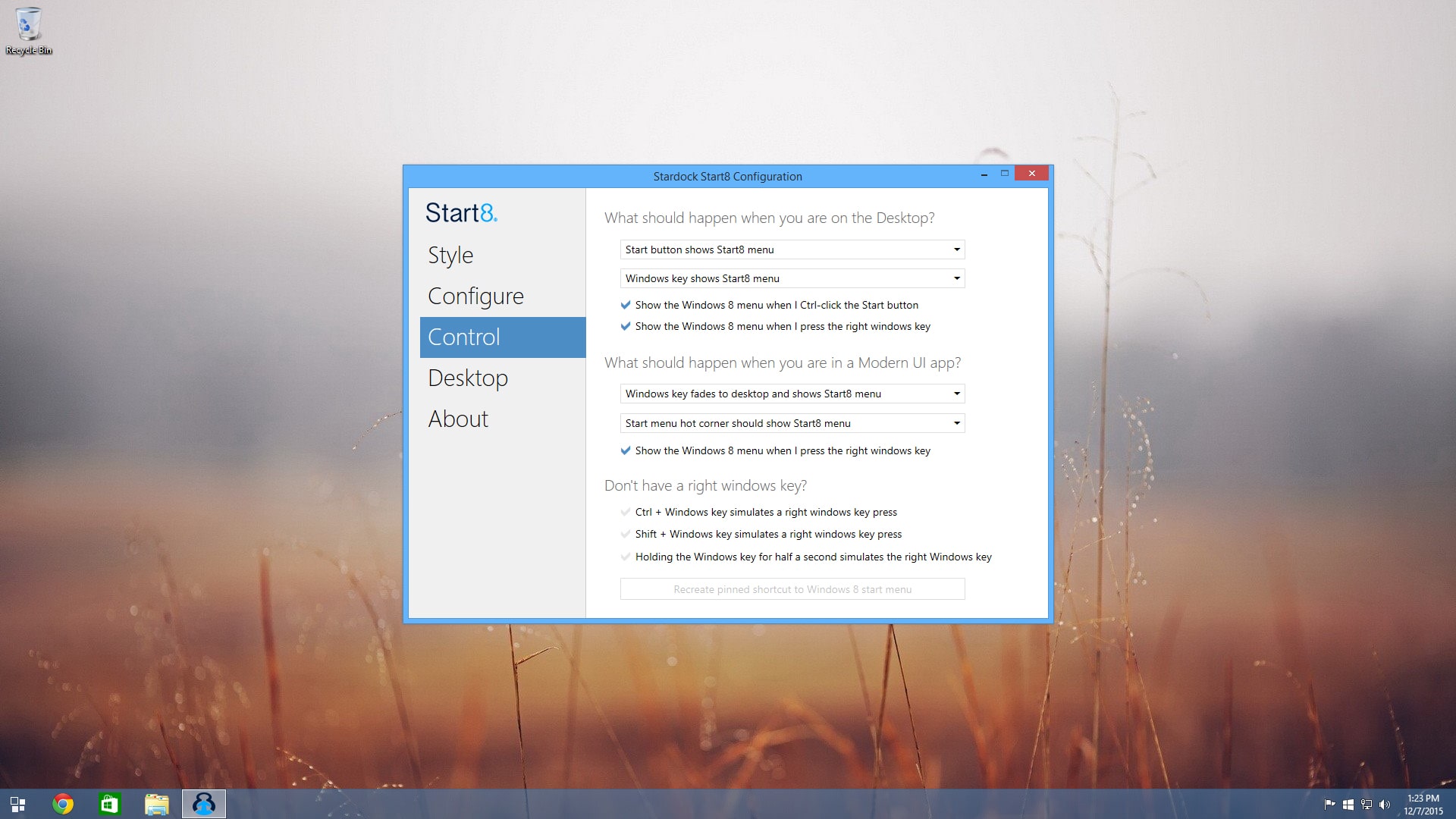Image resolution: width=1456 pixels, height=819 pixels.
Task: Toggle Modern UI right windows key Windows 8 menu
Action: pyautogui.click(x=776, y=450)
